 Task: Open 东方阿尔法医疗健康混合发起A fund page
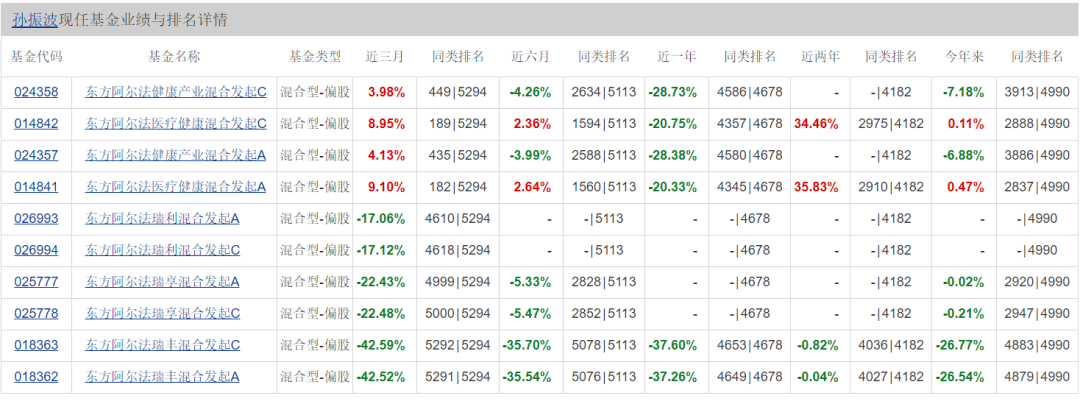coord(176,187)
